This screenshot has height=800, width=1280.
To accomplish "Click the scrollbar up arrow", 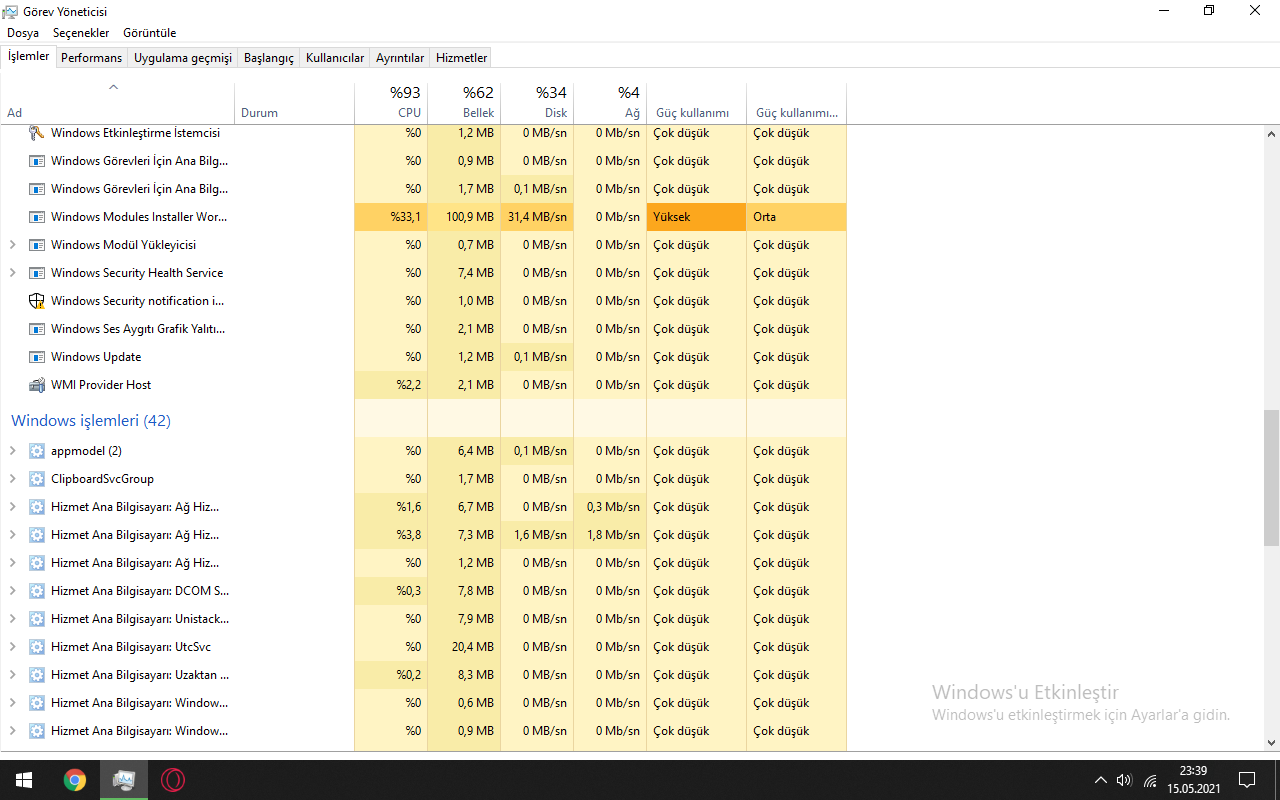I will click(x=1271, y=133).
